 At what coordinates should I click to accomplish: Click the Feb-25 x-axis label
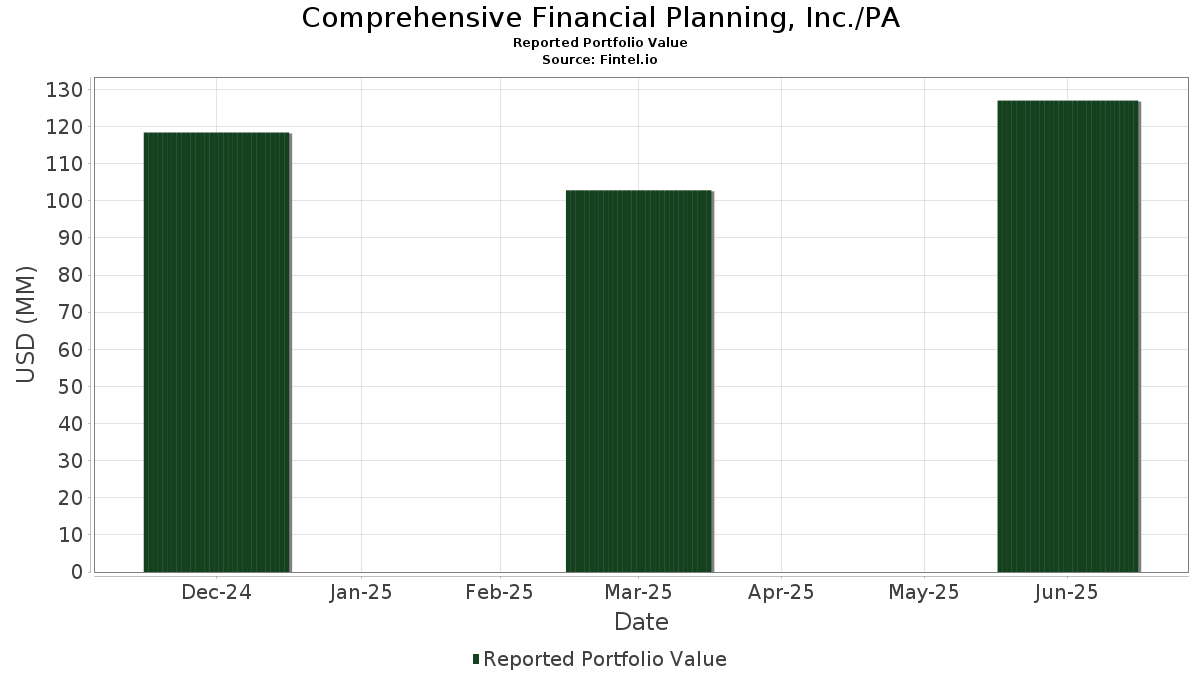(499, 592)
